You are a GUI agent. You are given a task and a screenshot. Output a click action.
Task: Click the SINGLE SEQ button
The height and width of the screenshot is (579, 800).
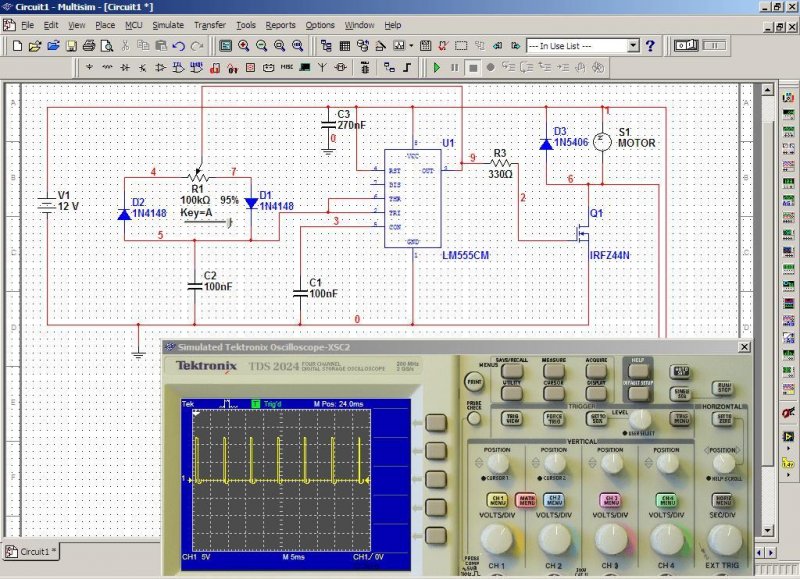pyautogui.click(x=681, y=393)
